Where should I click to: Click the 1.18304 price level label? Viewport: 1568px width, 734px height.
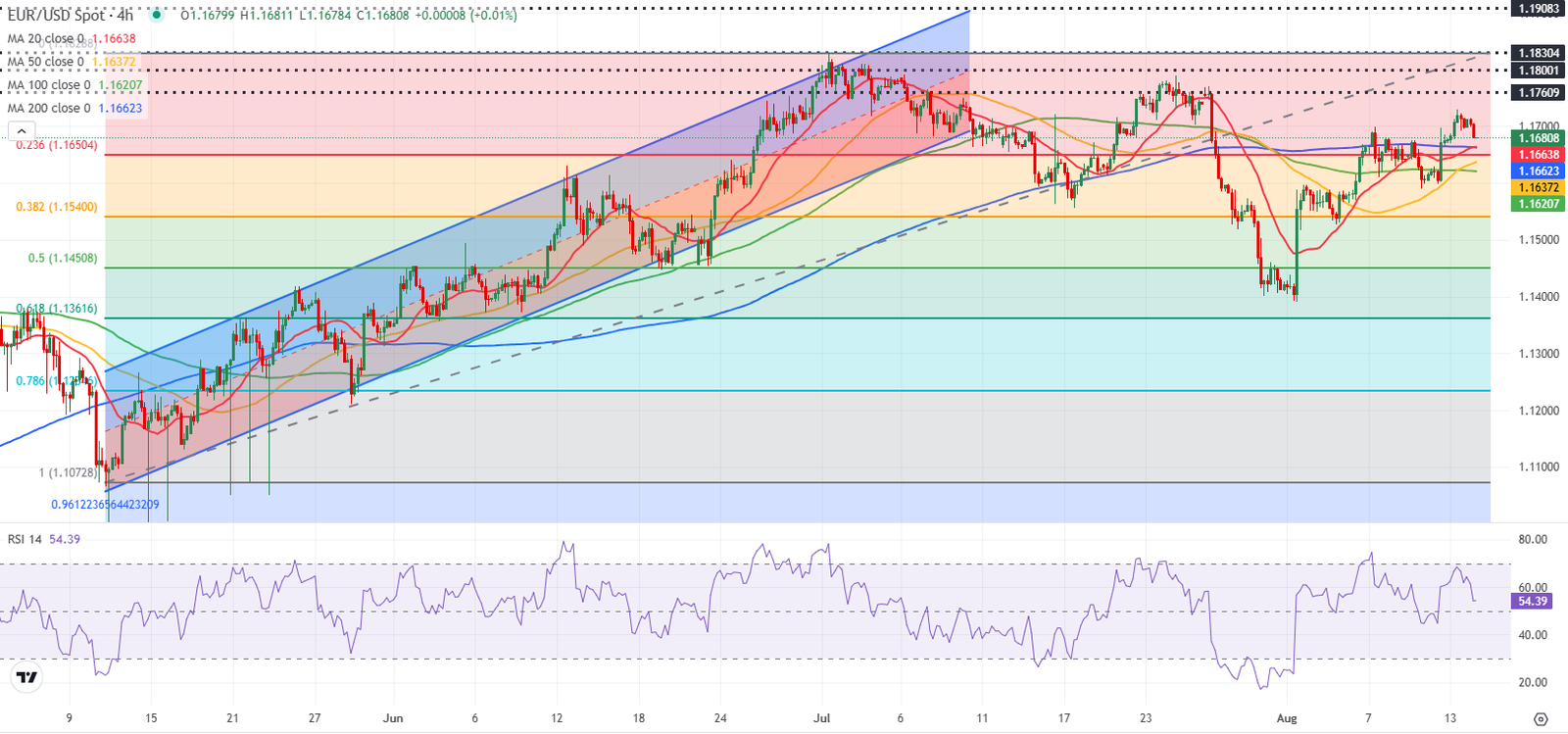point(1539,53)
